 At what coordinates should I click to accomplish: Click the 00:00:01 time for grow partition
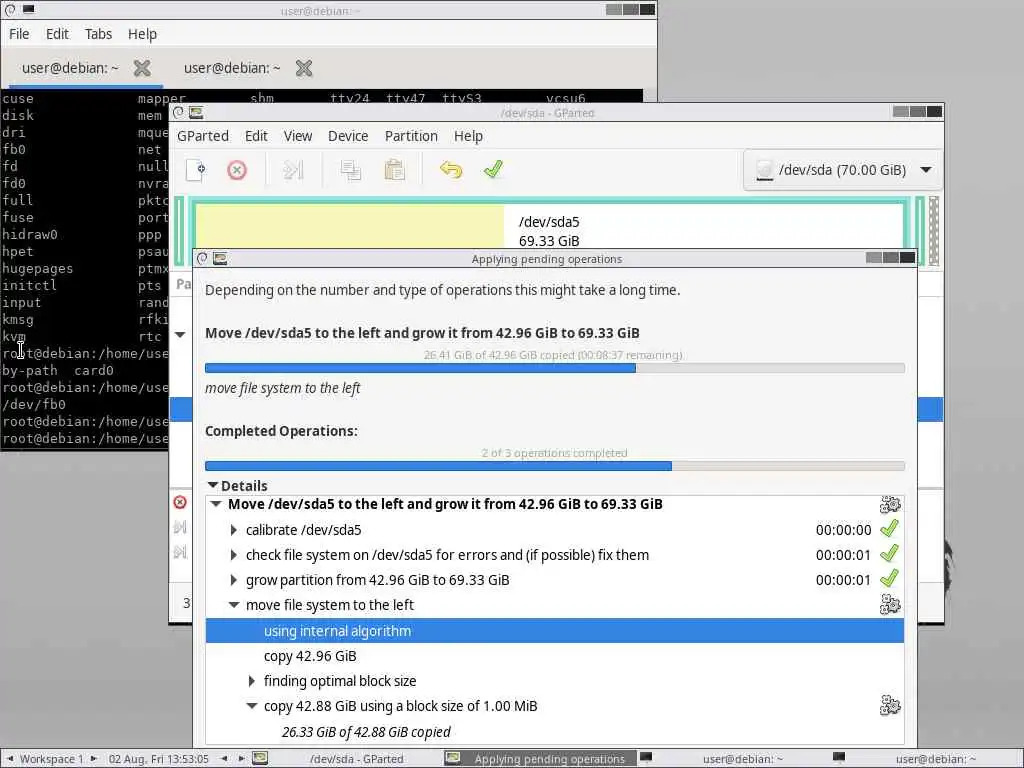[843, 580]
